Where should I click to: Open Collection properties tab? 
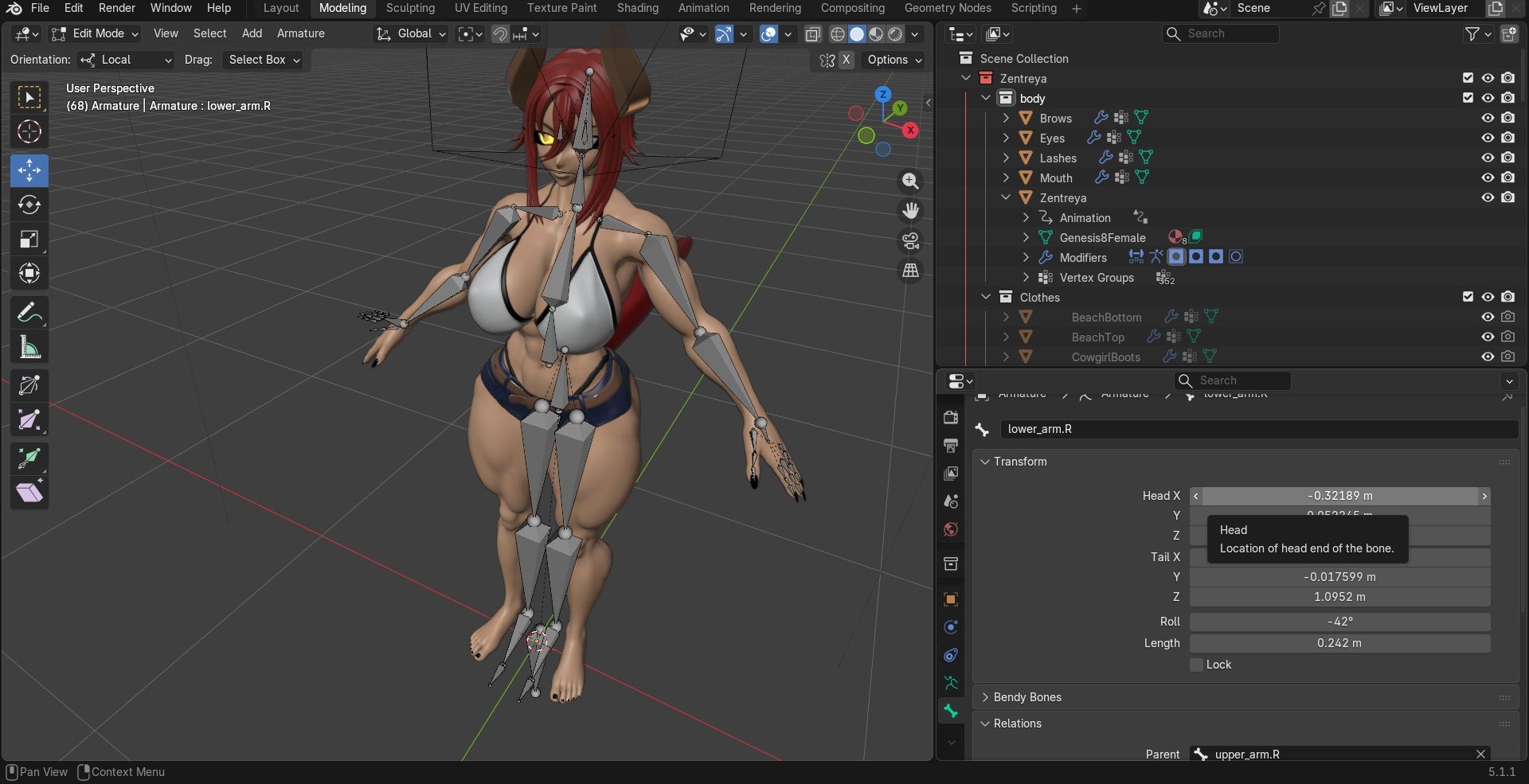click(951, 564)
